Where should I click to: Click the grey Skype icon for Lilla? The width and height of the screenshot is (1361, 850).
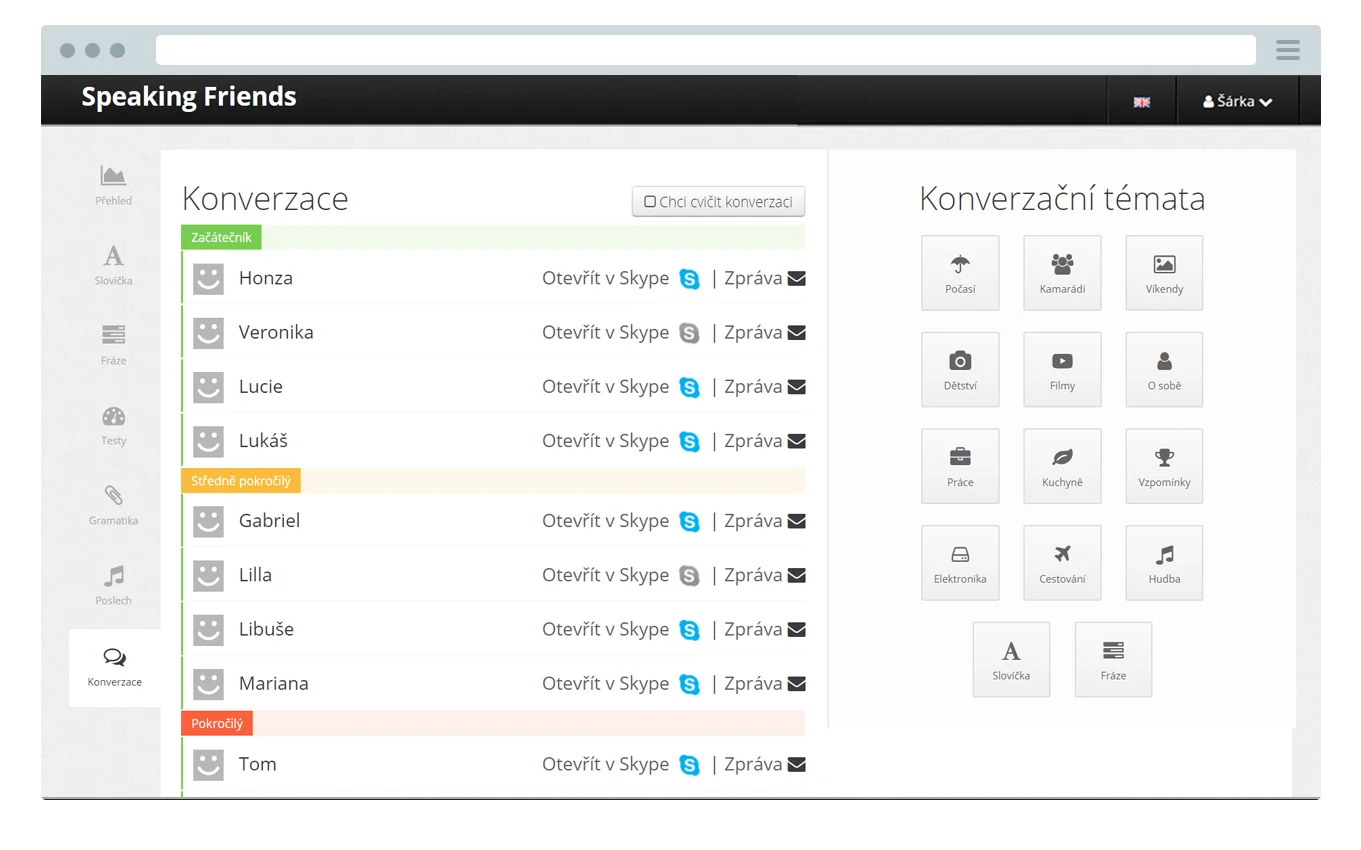point(689,575)
